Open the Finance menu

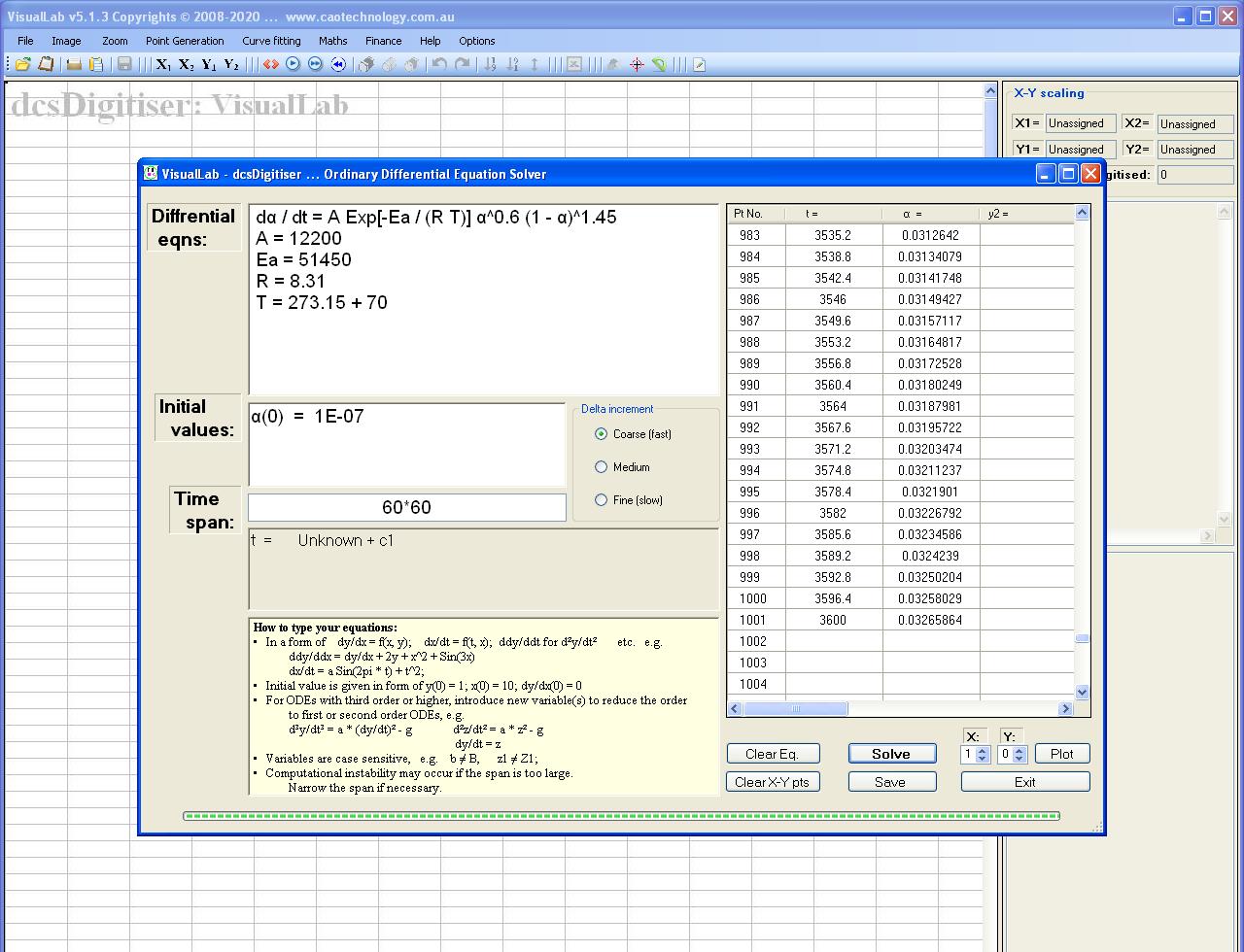[x=383, y=41]
